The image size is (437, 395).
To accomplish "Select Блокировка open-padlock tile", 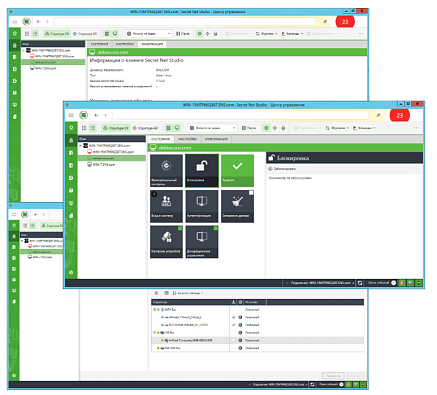I will (x=202, y=170).
